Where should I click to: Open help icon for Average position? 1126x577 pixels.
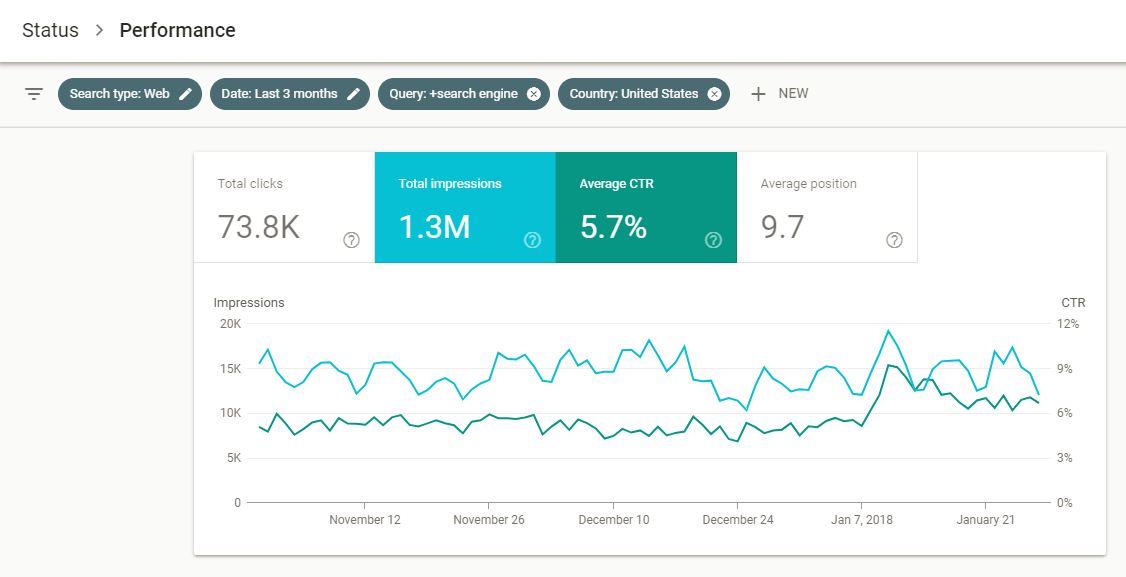(x=894, y=240)
